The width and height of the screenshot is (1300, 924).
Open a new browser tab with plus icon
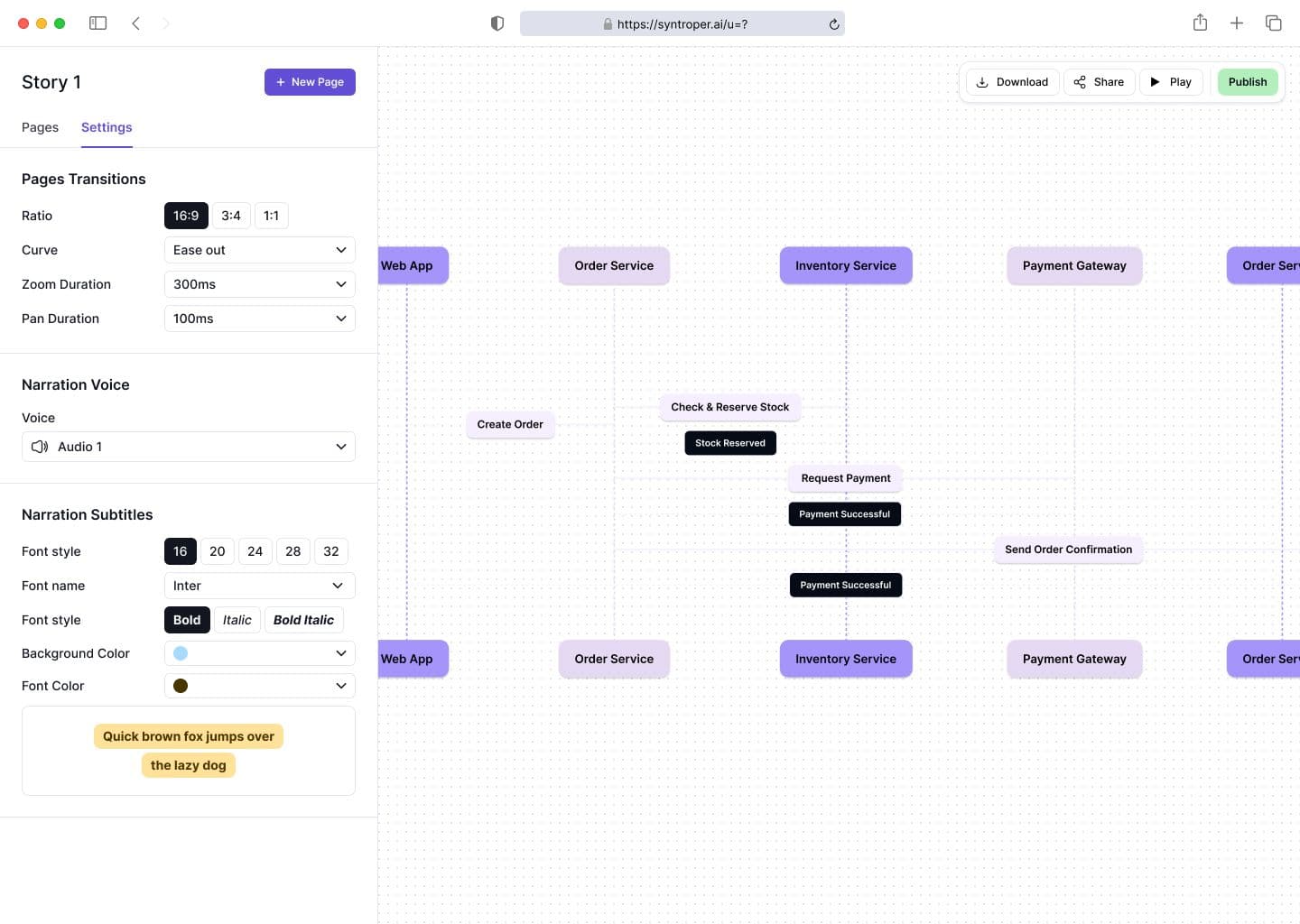point(1237,23)
